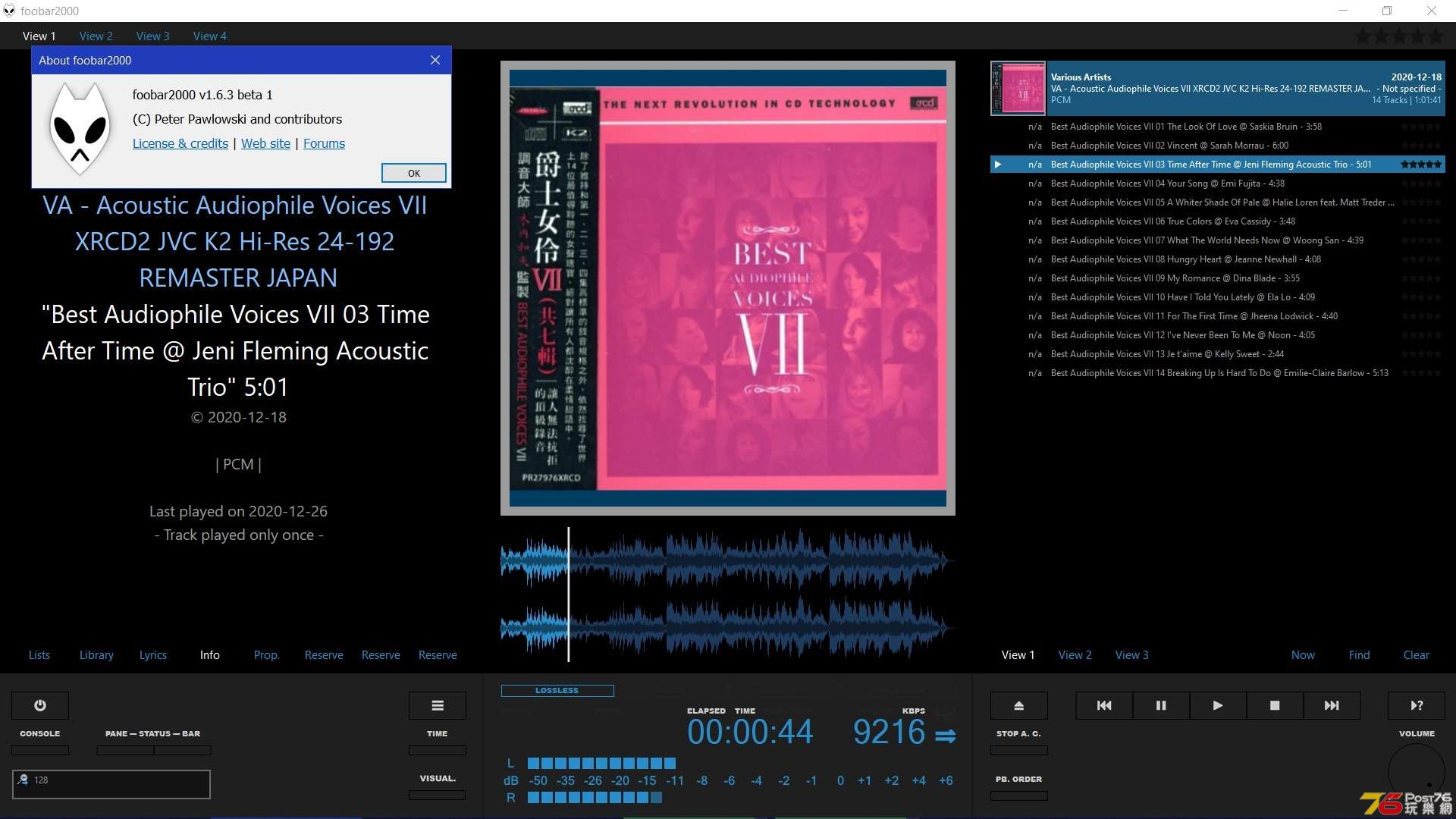The image size is (1456, 819).
Task: Open the Web site link
Action: [x=265, y=143]
